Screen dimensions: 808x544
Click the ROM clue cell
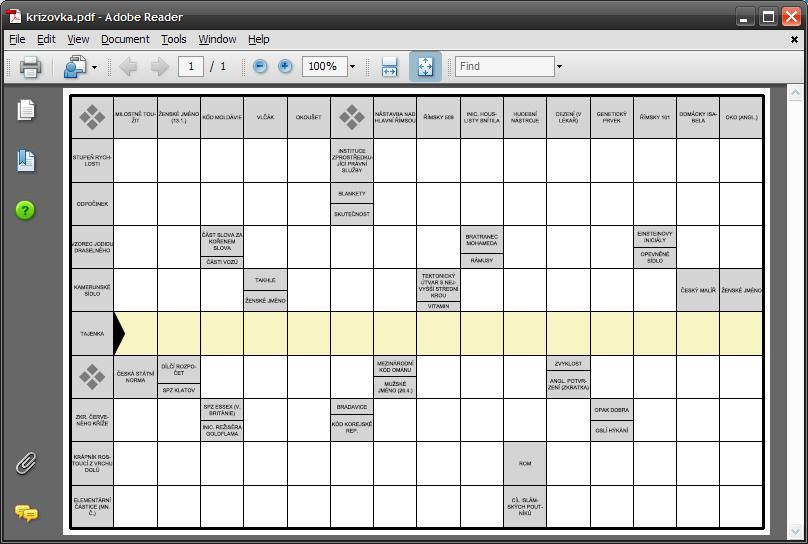tap(525, 463)
